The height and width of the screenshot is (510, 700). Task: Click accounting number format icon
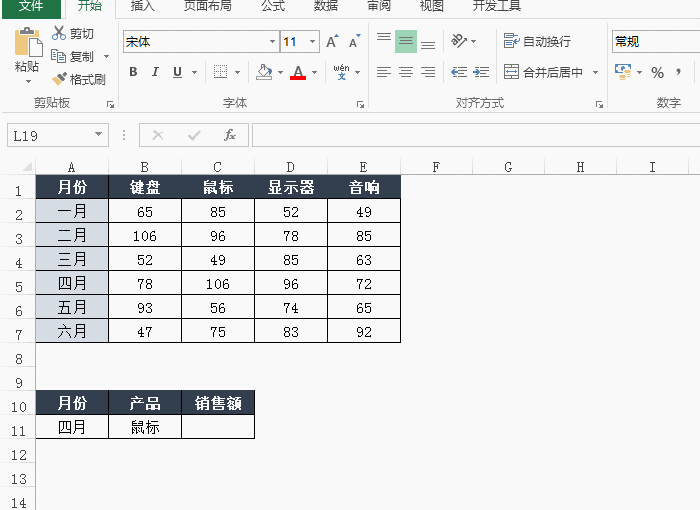pyautogui.click(x=623, y=72)
